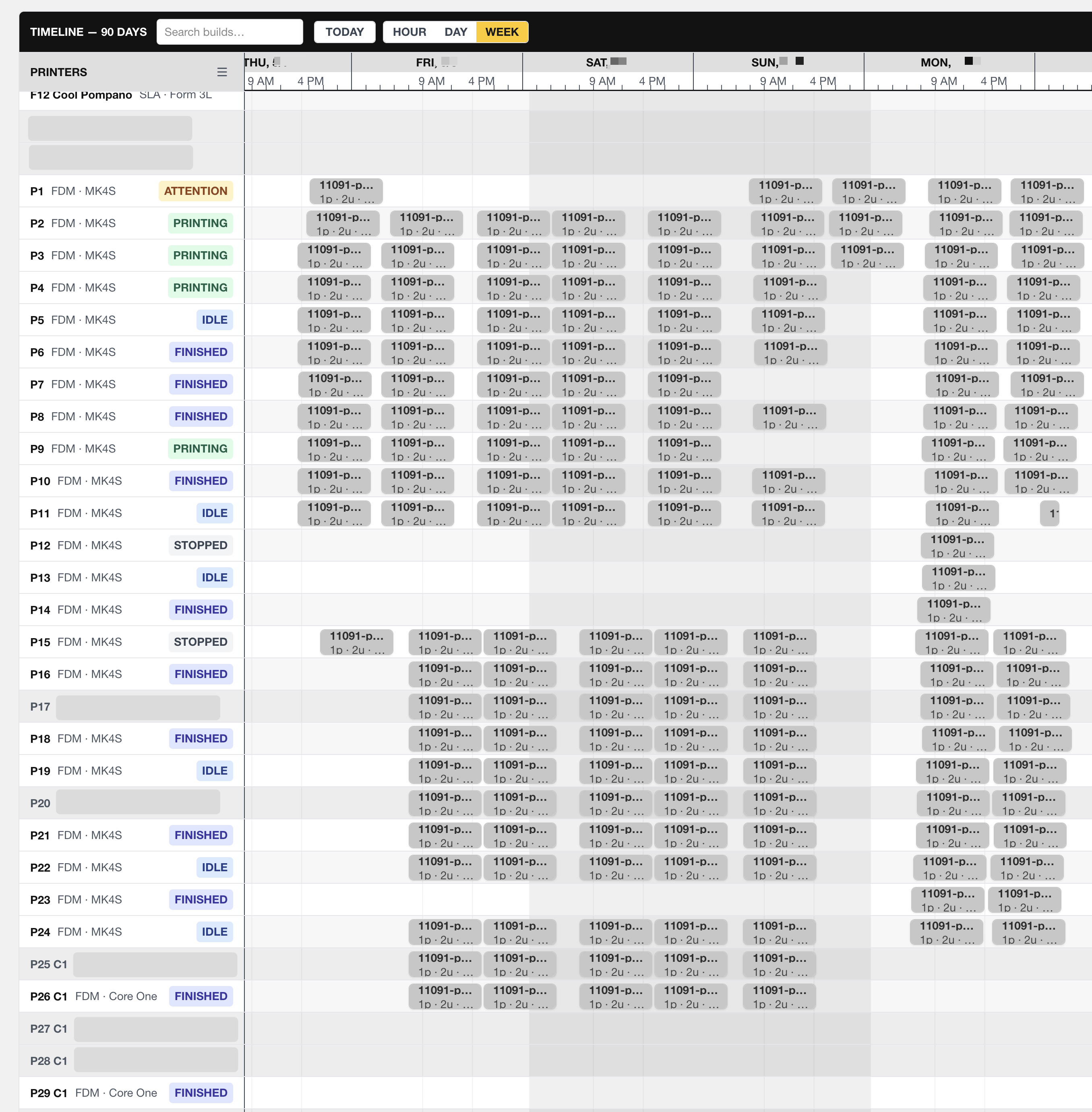Select printer row P22 FDM MK4S
This screenshot has height=1112, width=1092.
coord(131,868)
